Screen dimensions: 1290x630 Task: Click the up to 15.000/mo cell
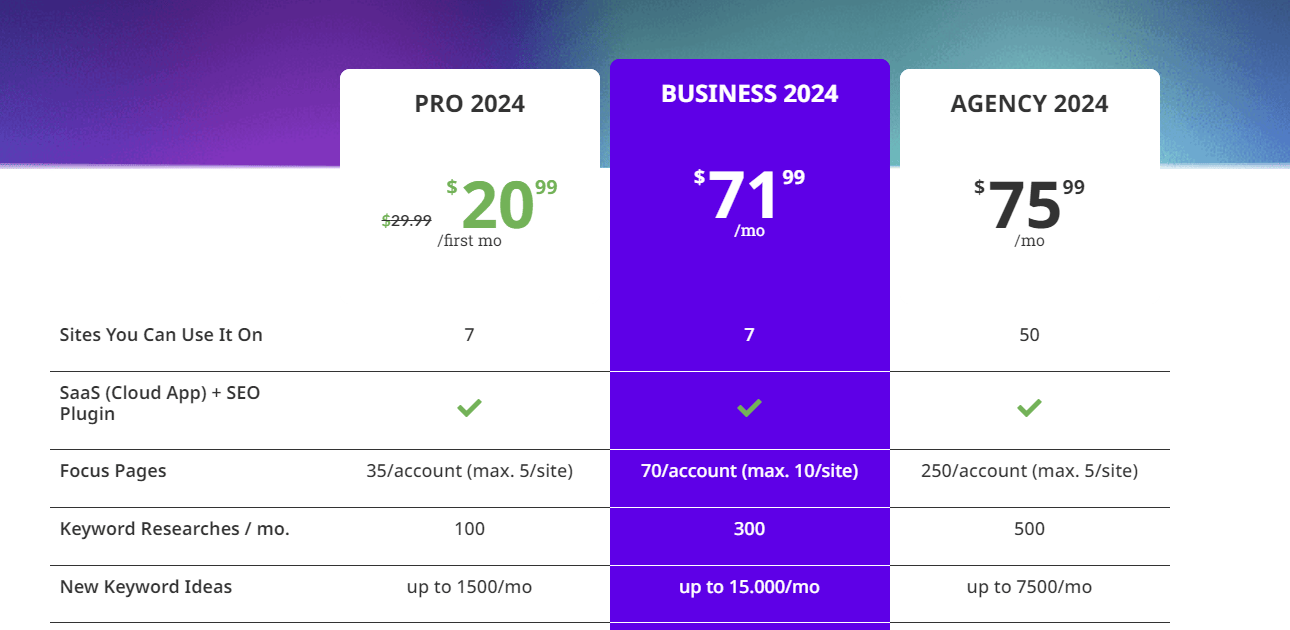749,587
